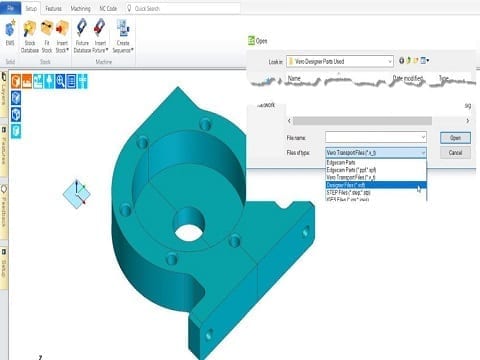Switch to the Features ribbon tab
This screenshot has height=360, width=480.
pyautogui.click(x=53, y=8)
